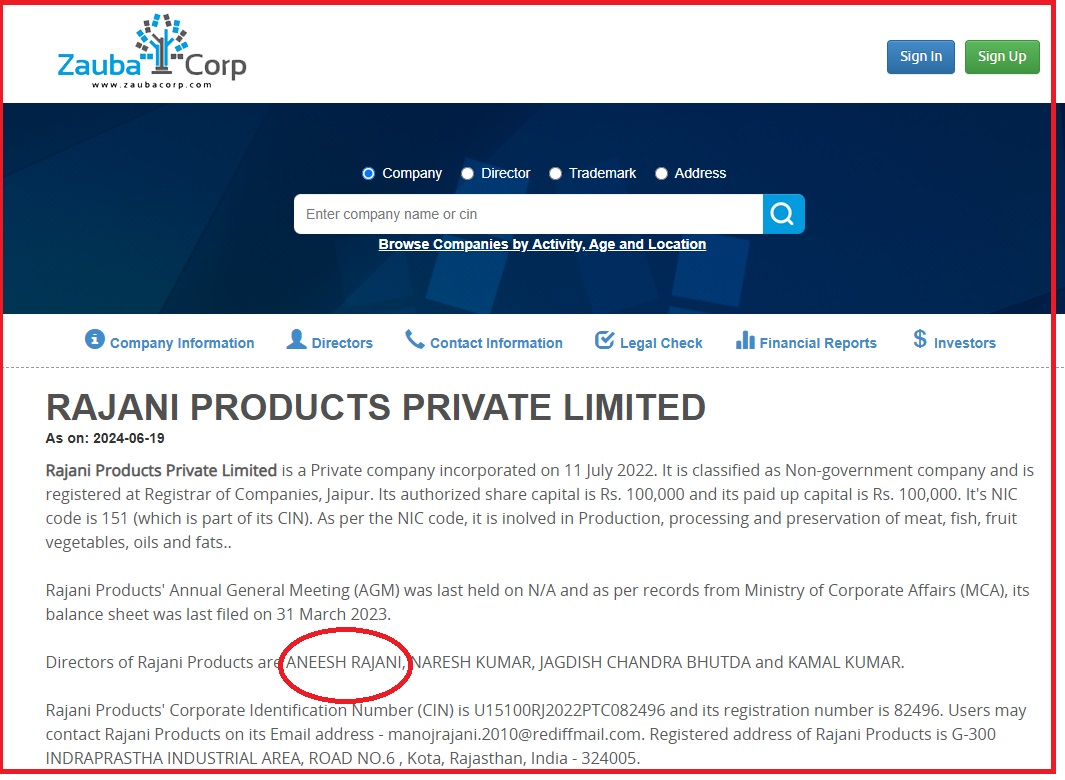Click the Financial Reports bar chart icon
The height and width of the screenshot is (780, 1065).
click(745, 340)
